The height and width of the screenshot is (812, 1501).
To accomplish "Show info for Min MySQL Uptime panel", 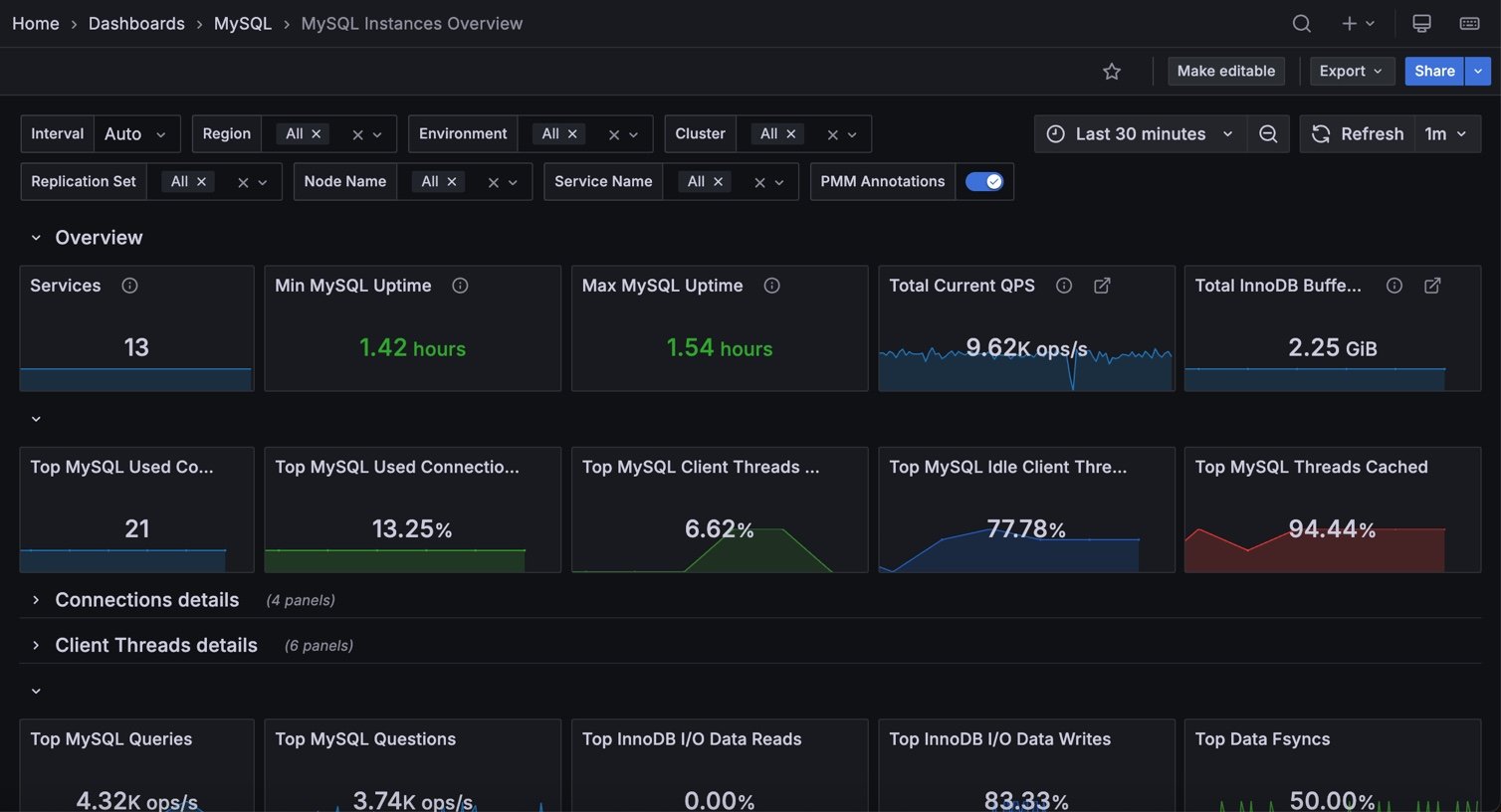I will coord(460,286).
